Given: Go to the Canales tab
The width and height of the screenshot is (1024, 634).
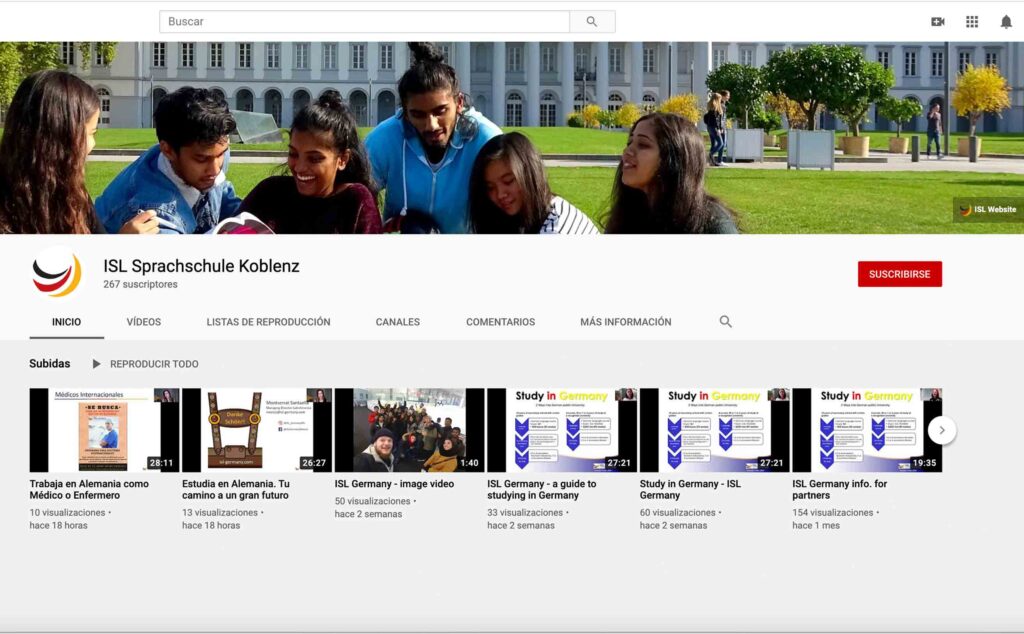Looking at the screenshot, I should coord(398,322).
